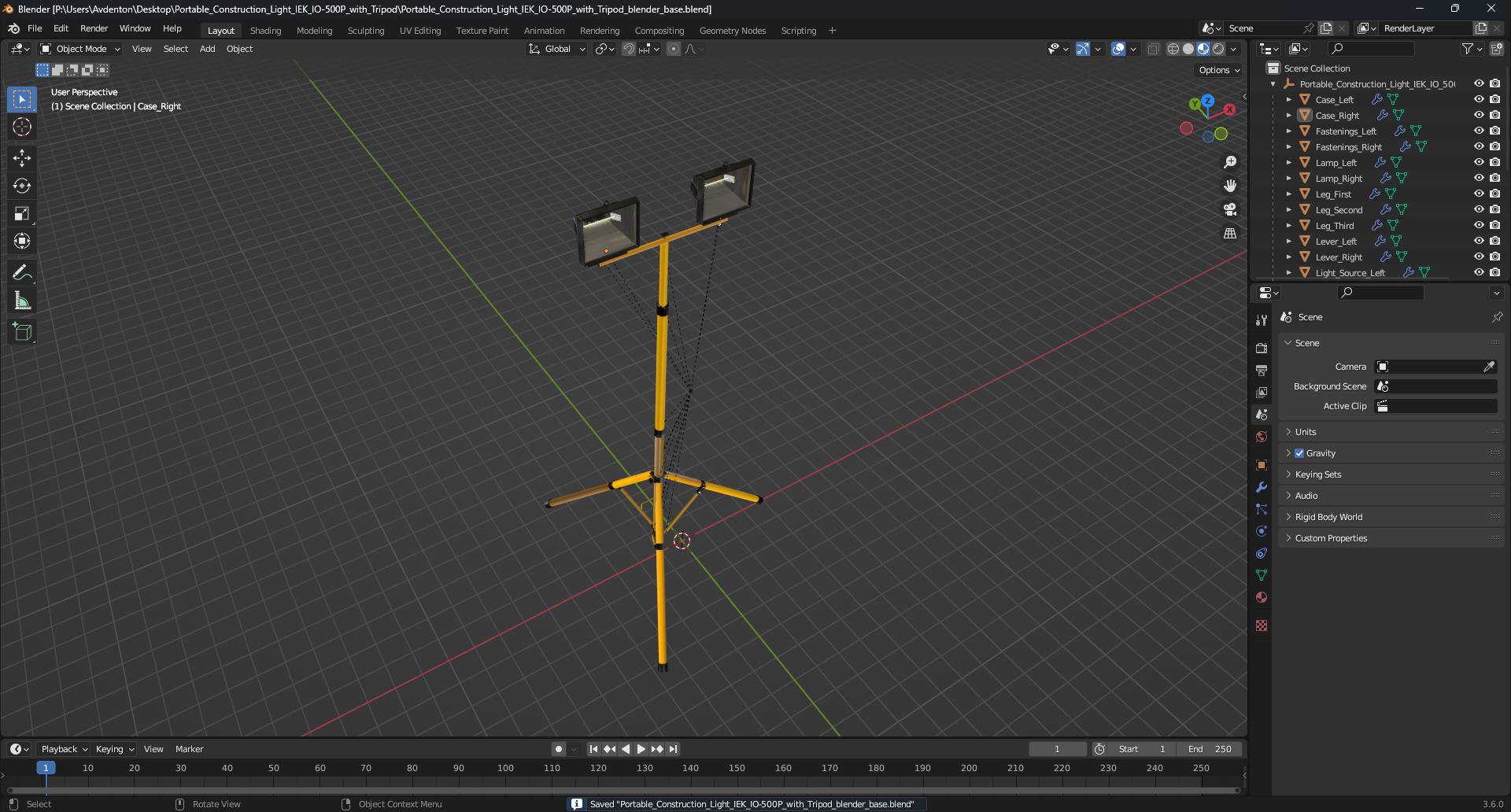Activate the Move tool
1511x812 pixels.
pos(22,158)
